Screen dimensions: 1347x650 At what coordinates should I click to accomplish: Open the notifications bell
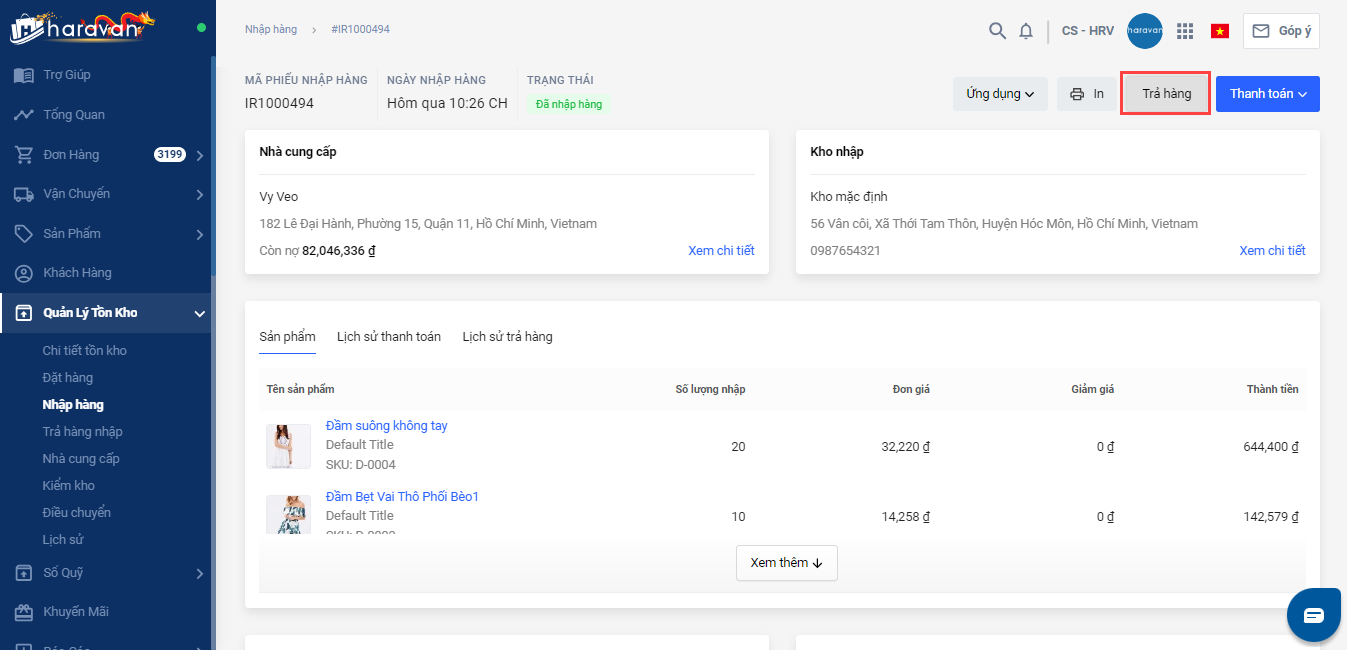click(1026, 31)
